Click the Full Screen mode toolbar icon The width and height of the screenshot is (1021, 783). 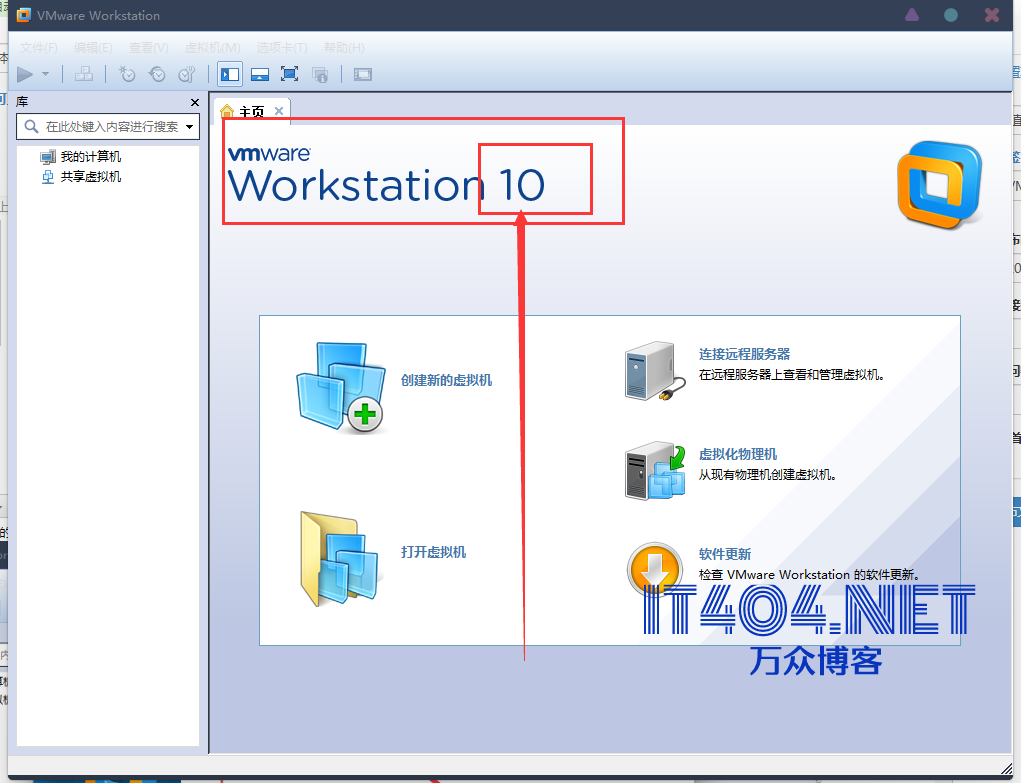coord(290,74)
